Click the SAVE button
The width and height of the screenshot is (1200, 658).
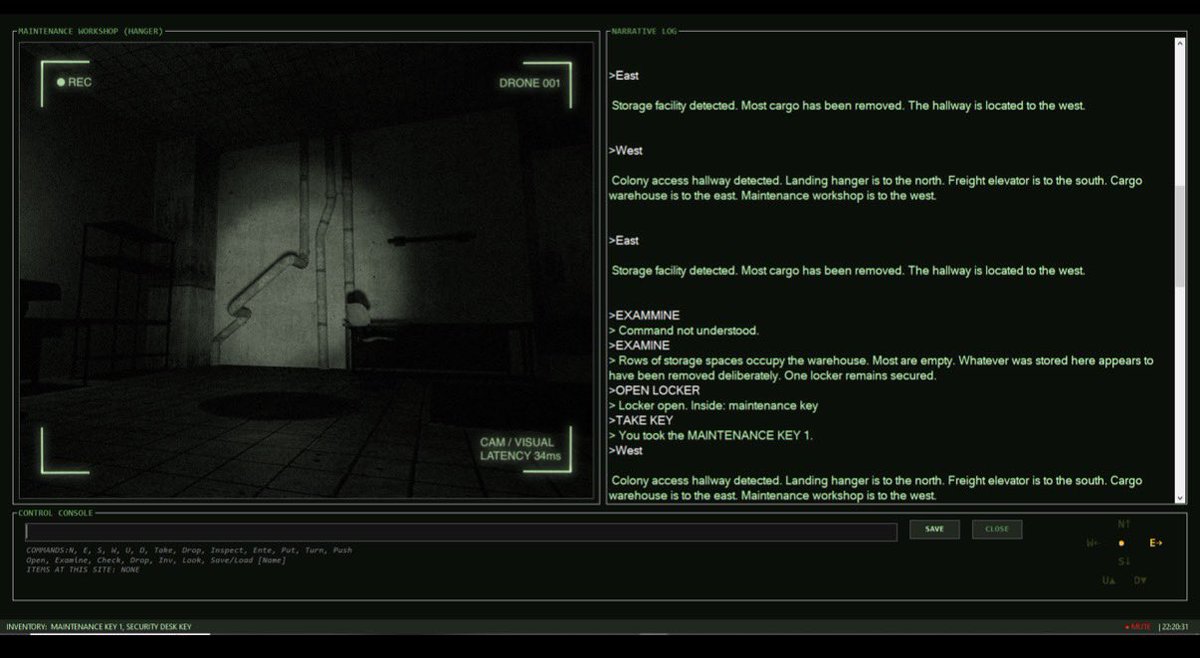[x=934, y=529]
